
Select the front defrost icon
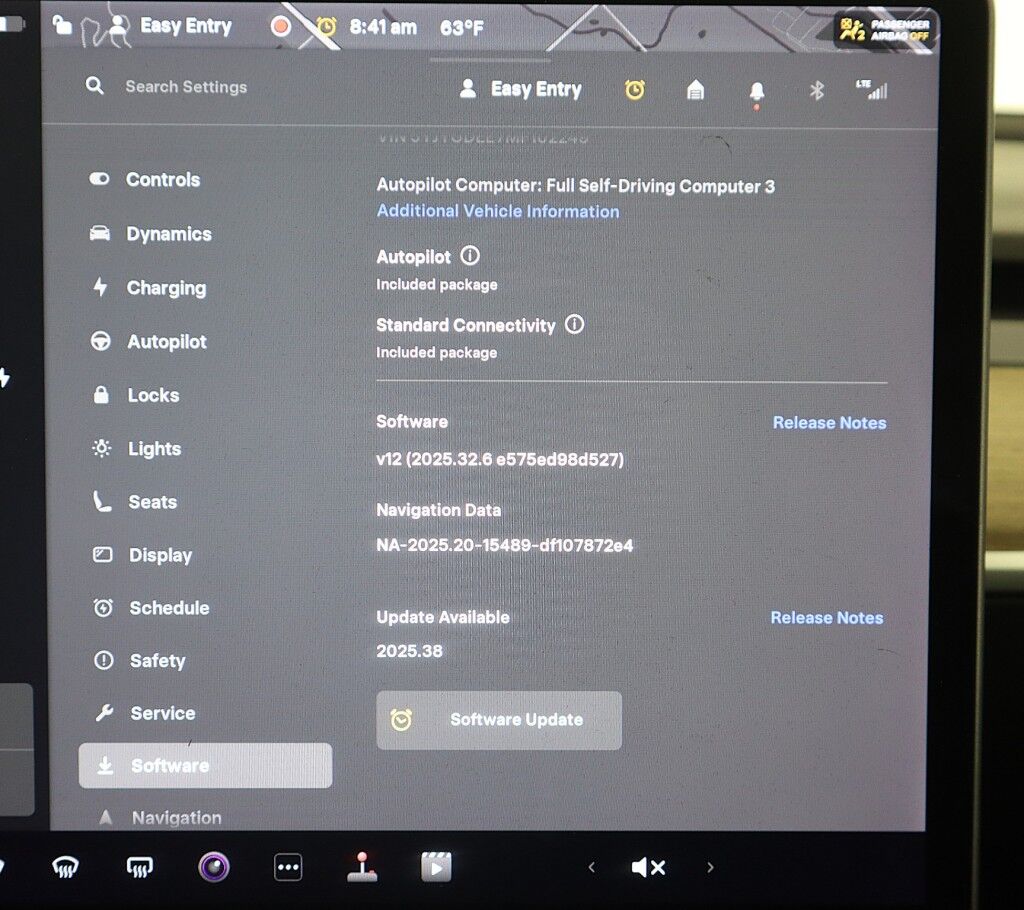point(63,867)
